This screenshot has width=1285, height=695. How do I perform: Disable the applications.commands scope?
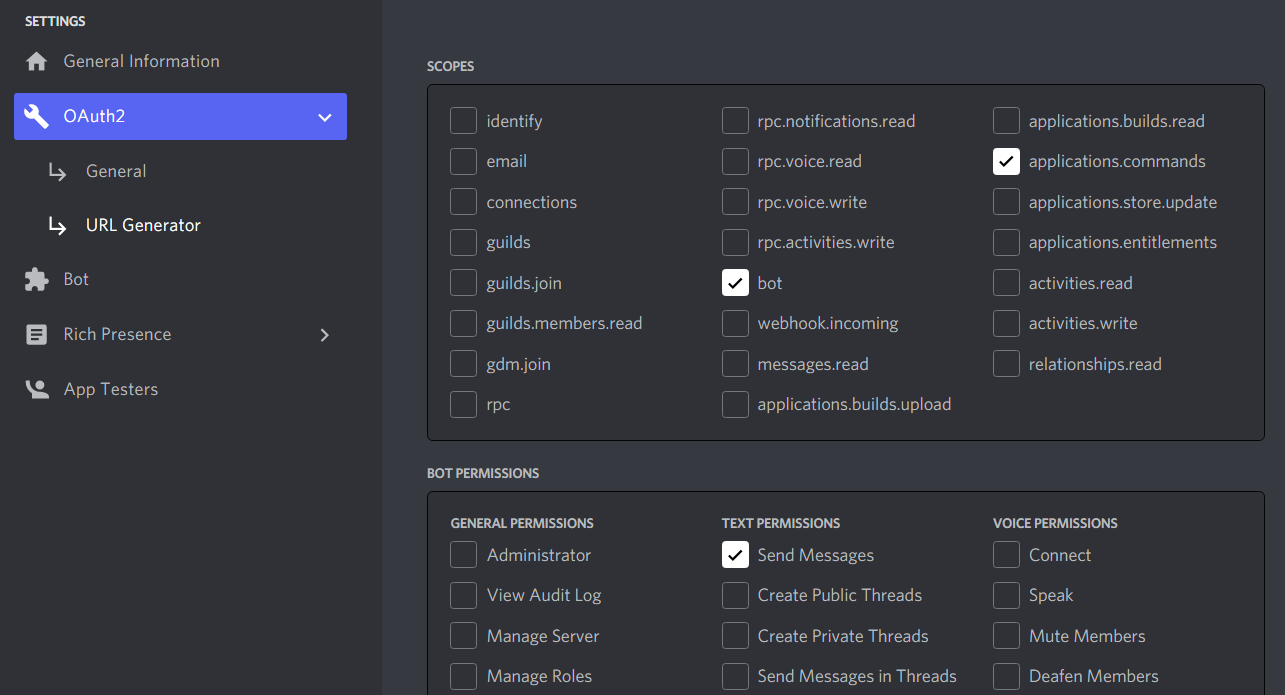1006,161
